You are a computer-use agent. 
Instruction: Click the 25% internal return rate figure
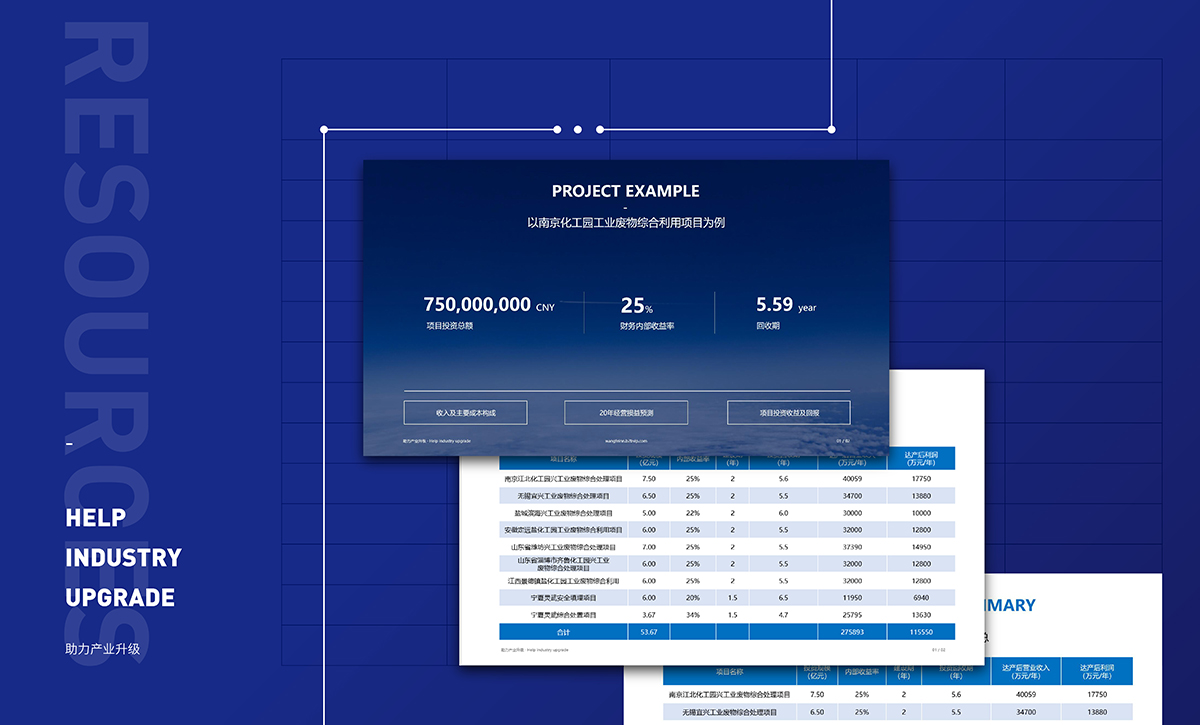click(636, 306)
